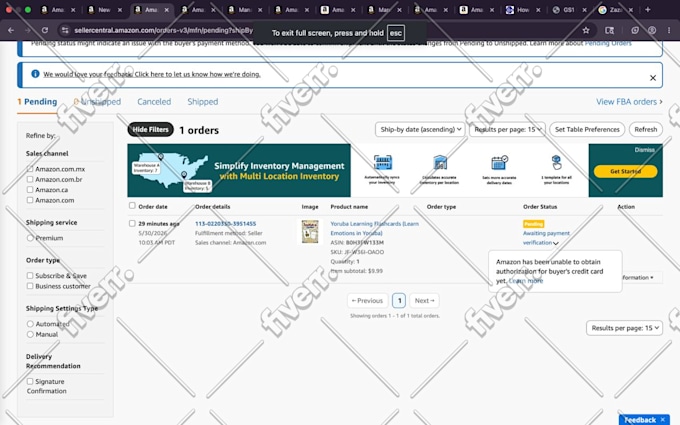680x425 pixels.
Task: Click the one template for all locations icon
Action: pyautogui.click(x=556, y=163)
